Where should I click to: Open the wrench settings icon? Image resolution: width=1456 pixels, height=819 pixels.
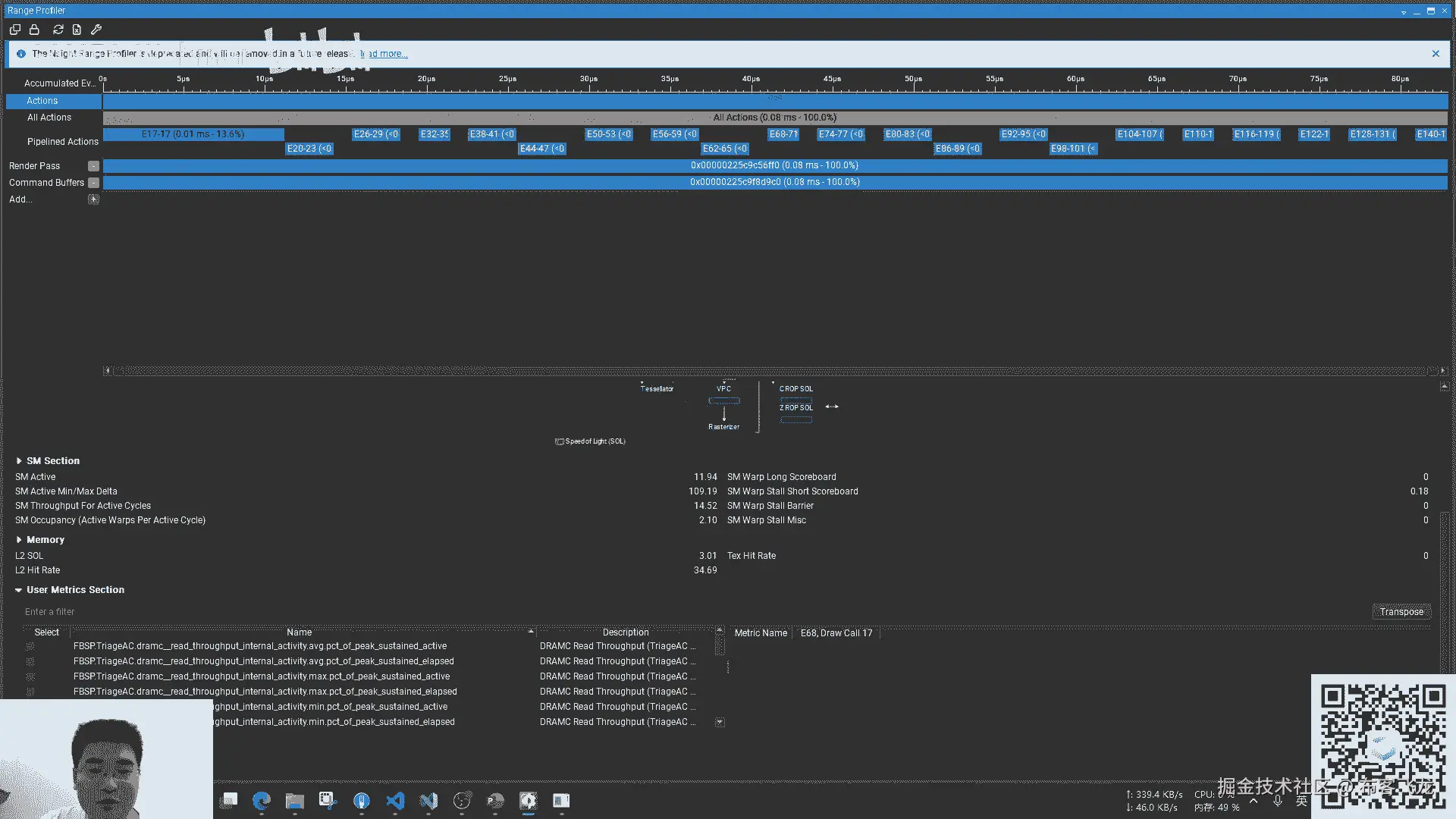pyautogui.click(x=96, y=30)
